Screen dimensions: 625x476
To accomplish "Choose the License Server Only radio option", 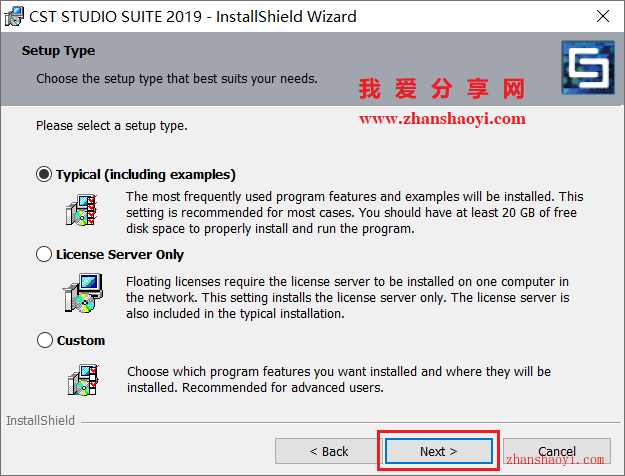I will (x=44, y=254).
